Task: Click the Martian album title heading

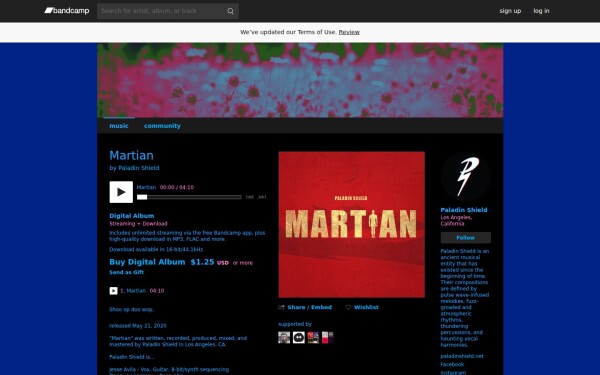Action: click(131, 155)
